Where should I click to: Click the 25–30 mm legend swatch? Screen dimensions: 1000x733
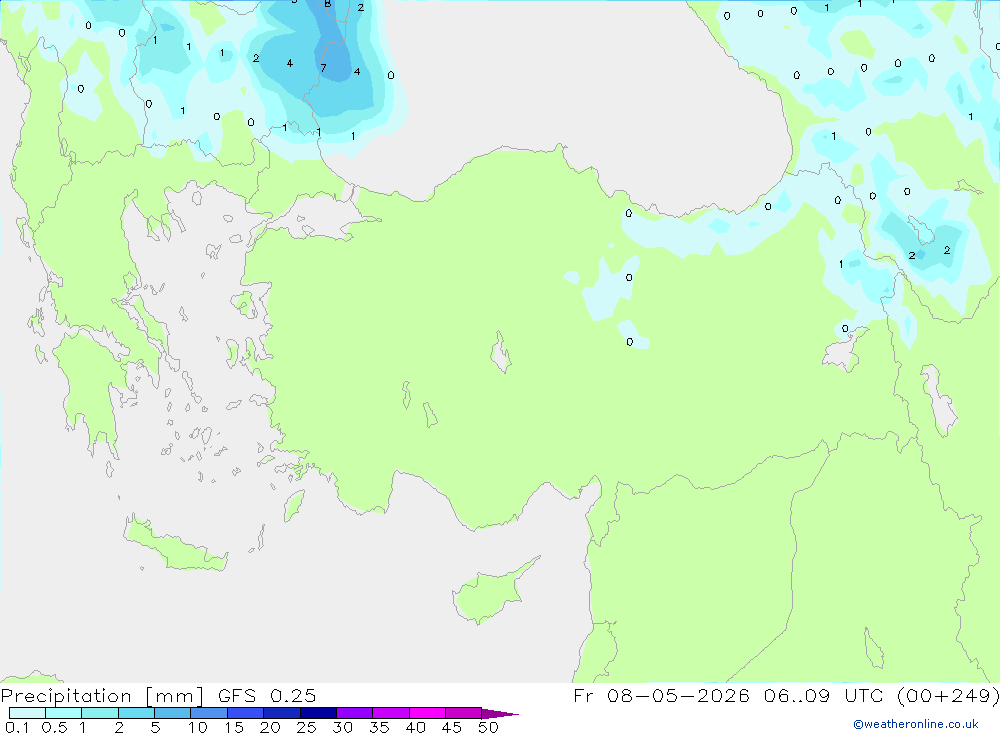(318, 713)
